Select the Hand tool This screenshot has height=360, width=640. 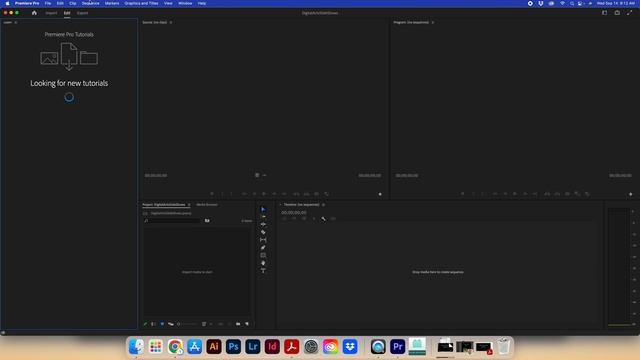[263, 263]
